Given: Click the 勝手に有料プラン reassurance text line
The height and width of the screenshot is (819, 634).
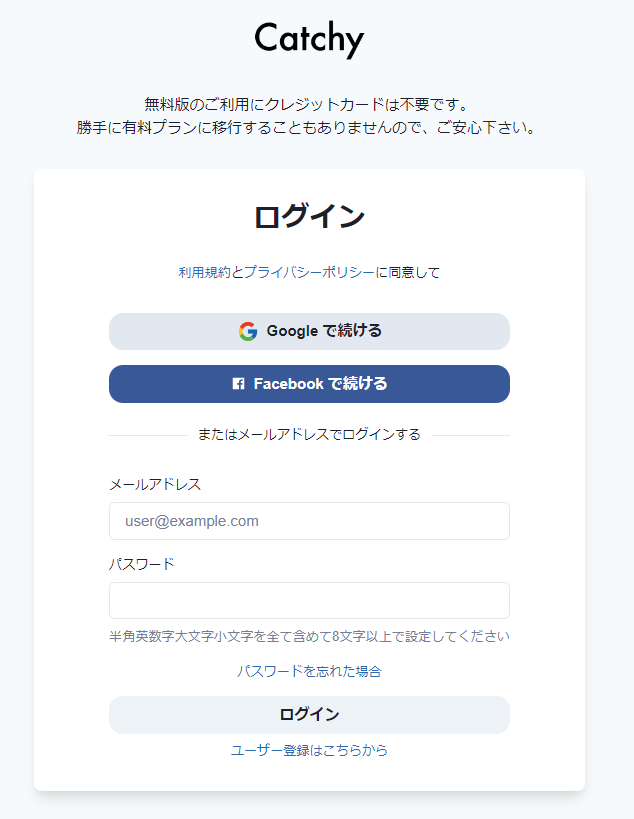Looking at the screenshot, I should [x=307, y=128].
